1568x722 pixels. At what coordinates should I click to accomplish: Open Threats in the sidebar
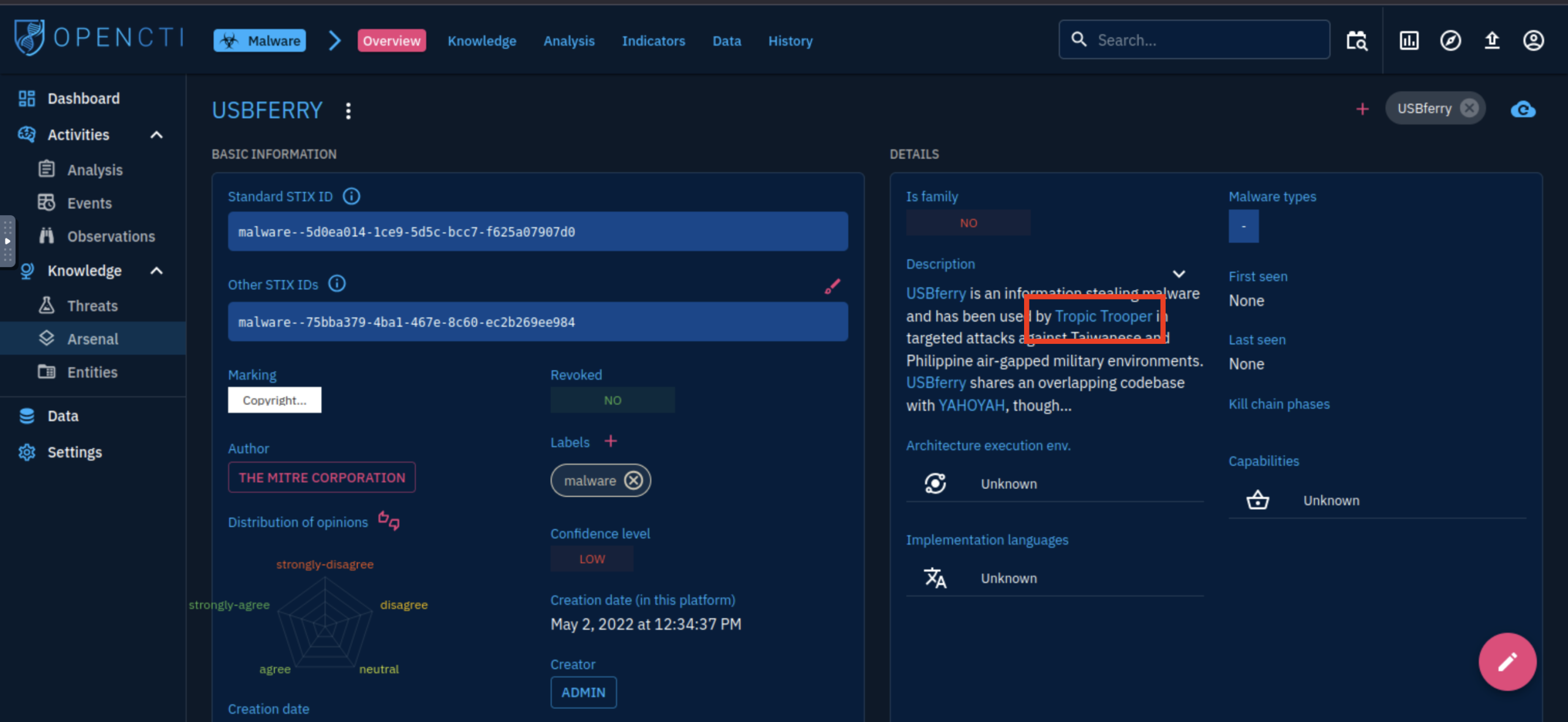[x=92, y=305]
